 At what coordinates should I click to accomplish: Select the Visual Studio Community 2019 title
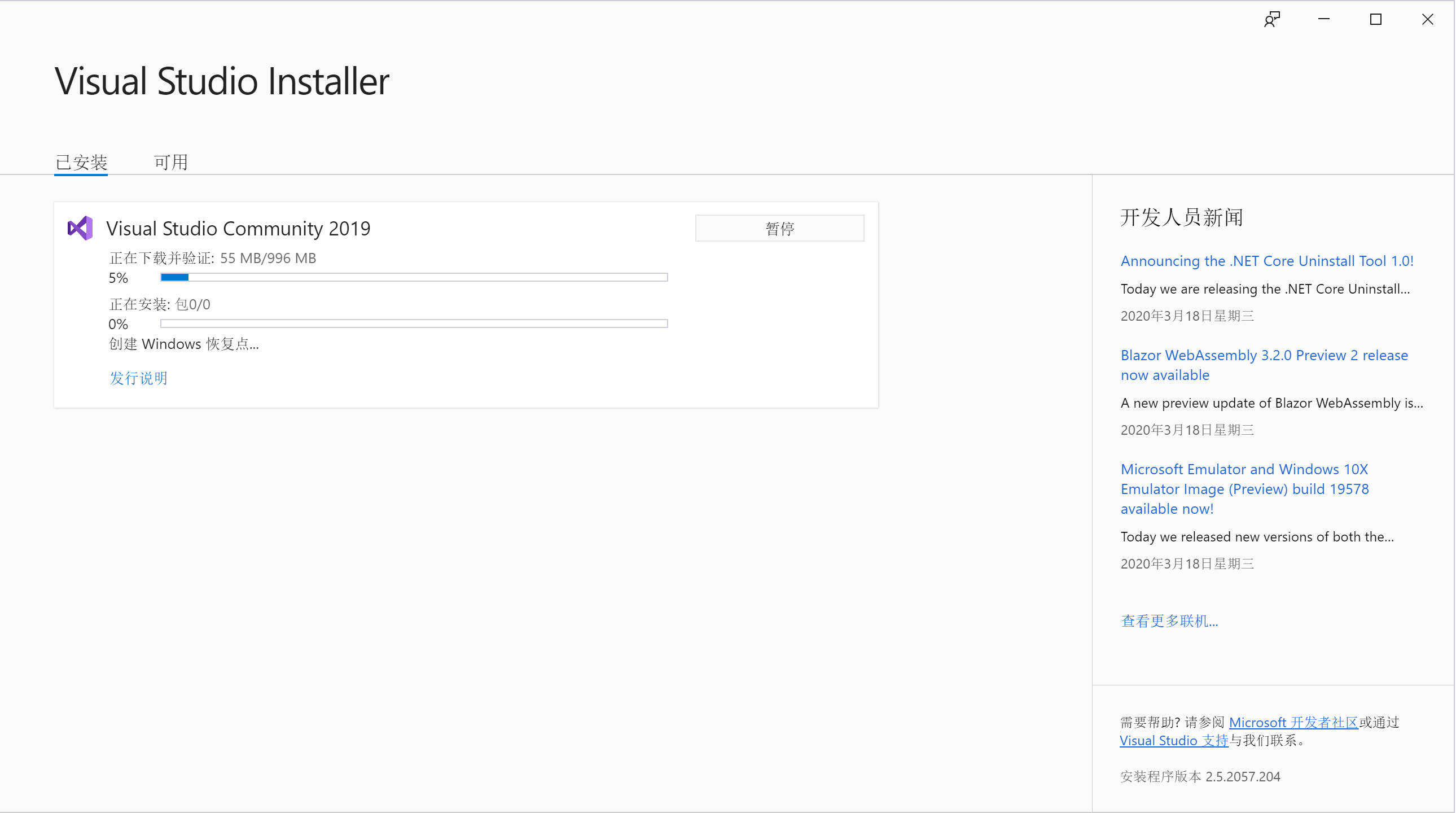(x=238, y=228)
